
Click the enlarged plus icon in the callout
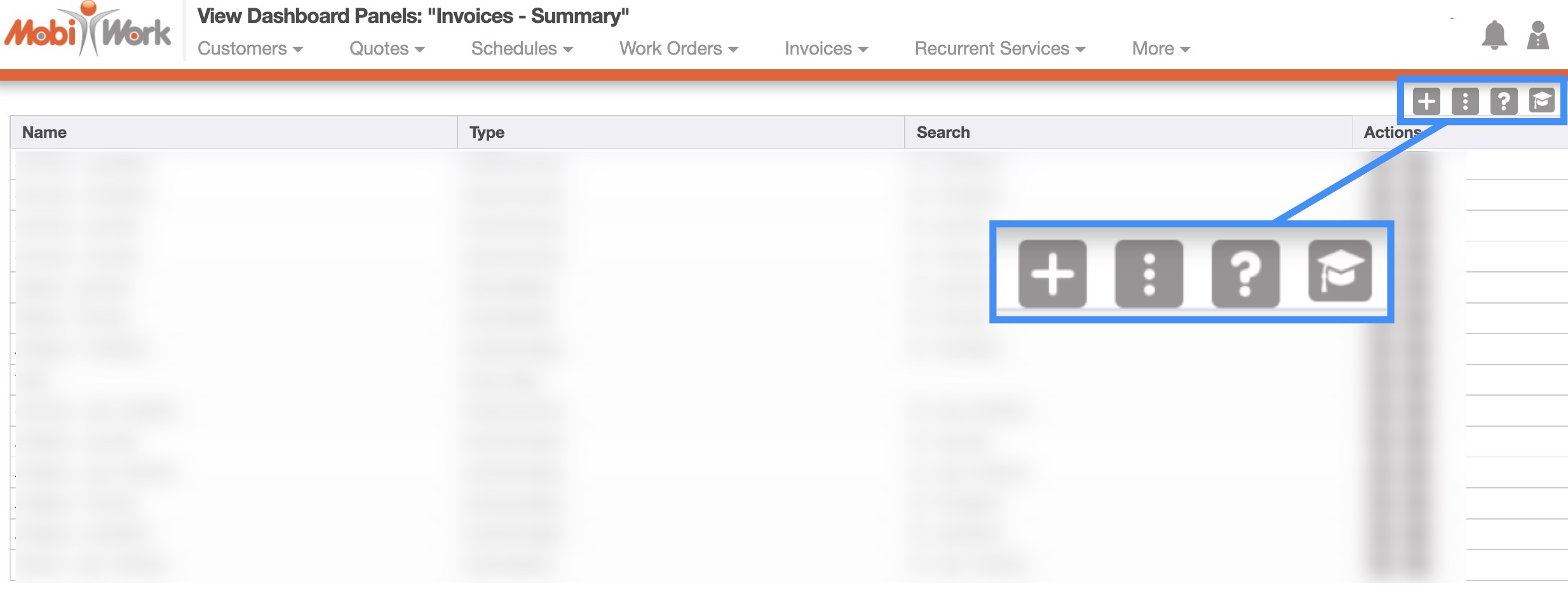pos(1052,274)
